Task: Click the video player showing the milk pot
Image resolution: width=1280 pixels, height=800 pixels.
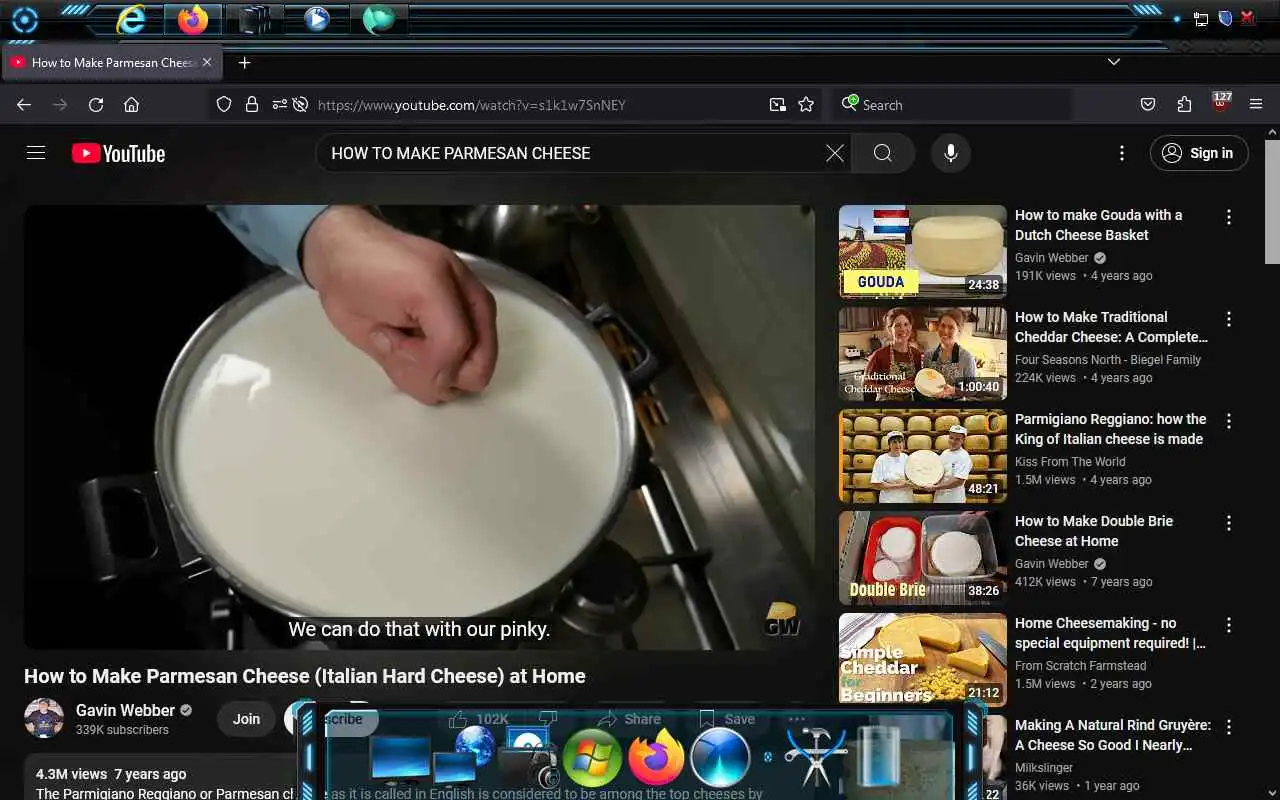Action: click(x=419, y=427)
